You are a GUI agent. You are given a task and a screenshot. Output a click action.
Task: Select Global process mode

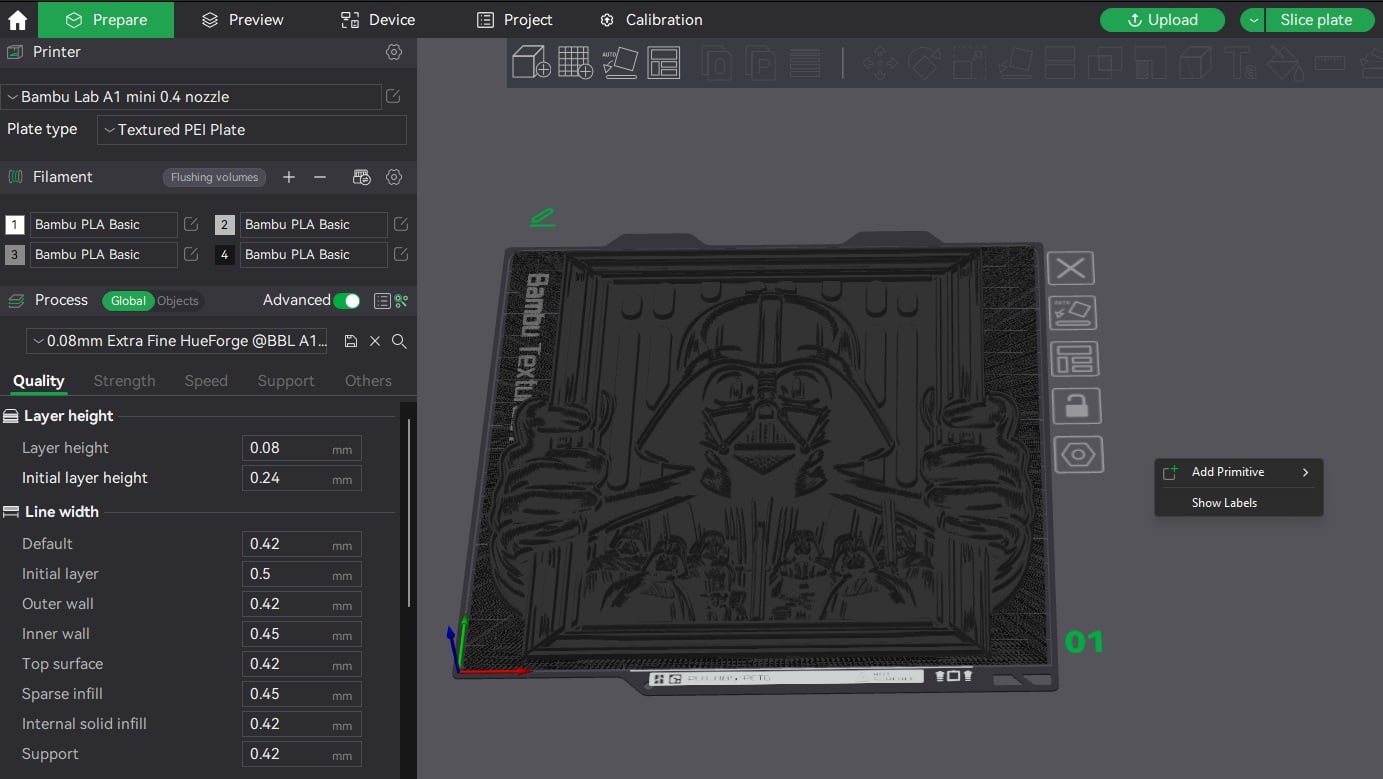[x=128, y=300]
